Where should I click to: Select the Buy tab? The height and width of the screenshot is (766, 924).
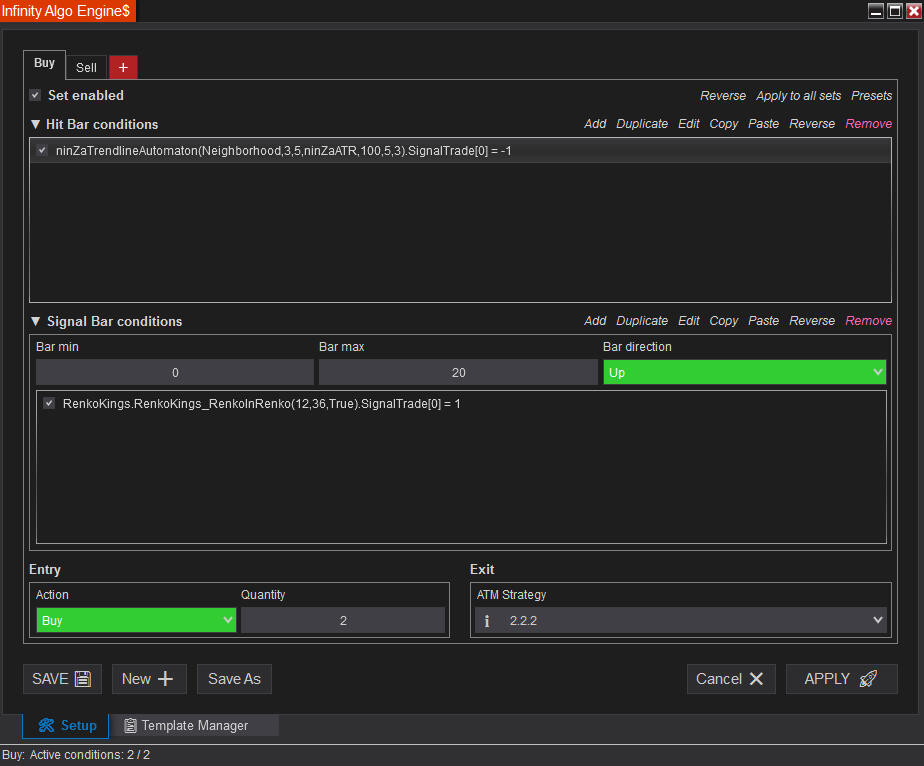(45, 63)
